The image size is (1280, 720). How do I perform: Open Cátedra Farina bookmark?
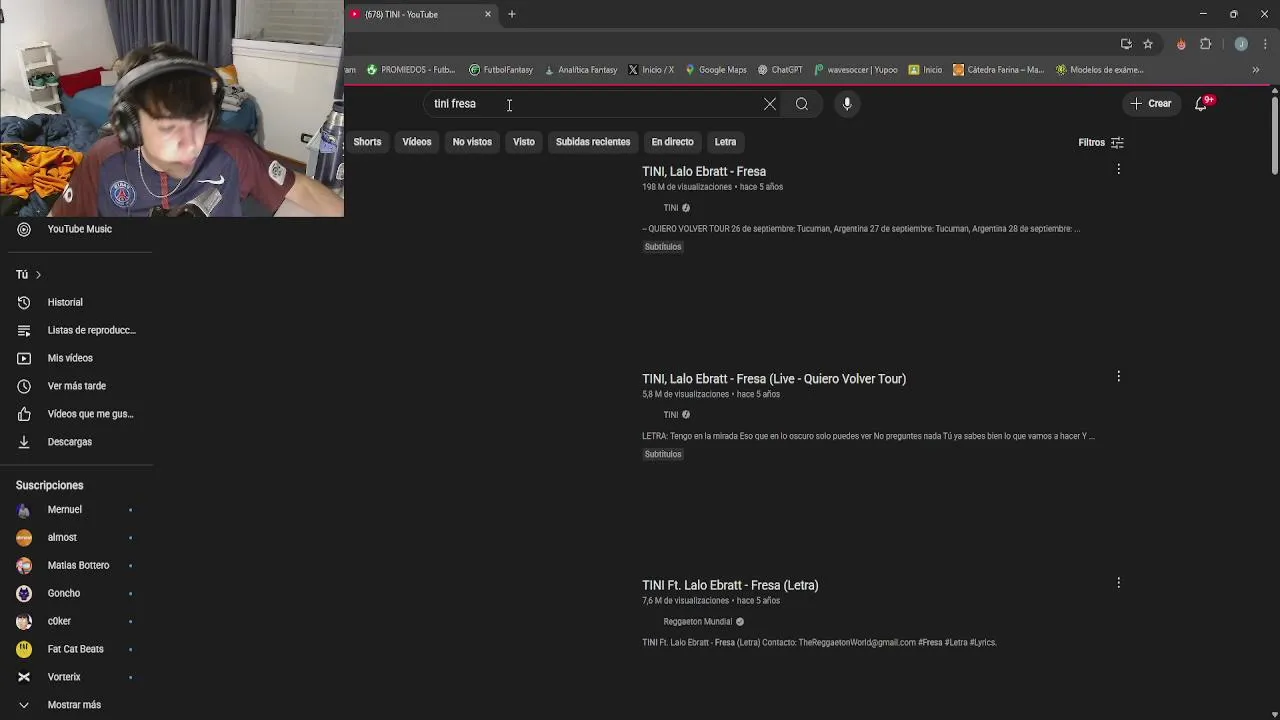[x=998, y=70]
